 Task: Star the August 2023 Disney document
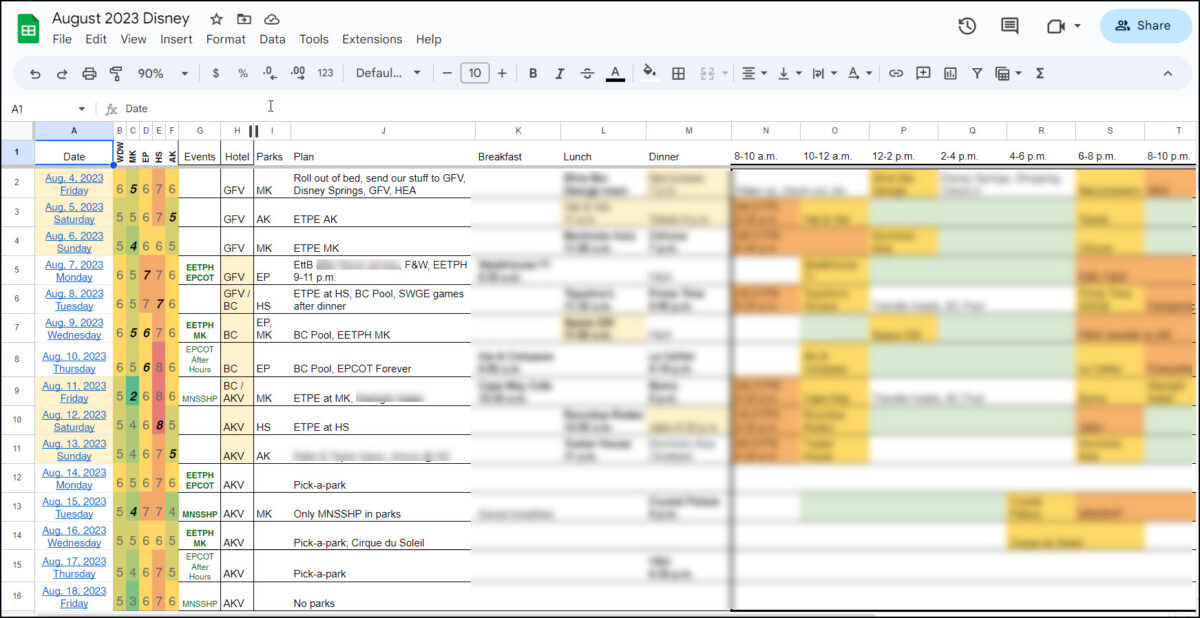216,19
